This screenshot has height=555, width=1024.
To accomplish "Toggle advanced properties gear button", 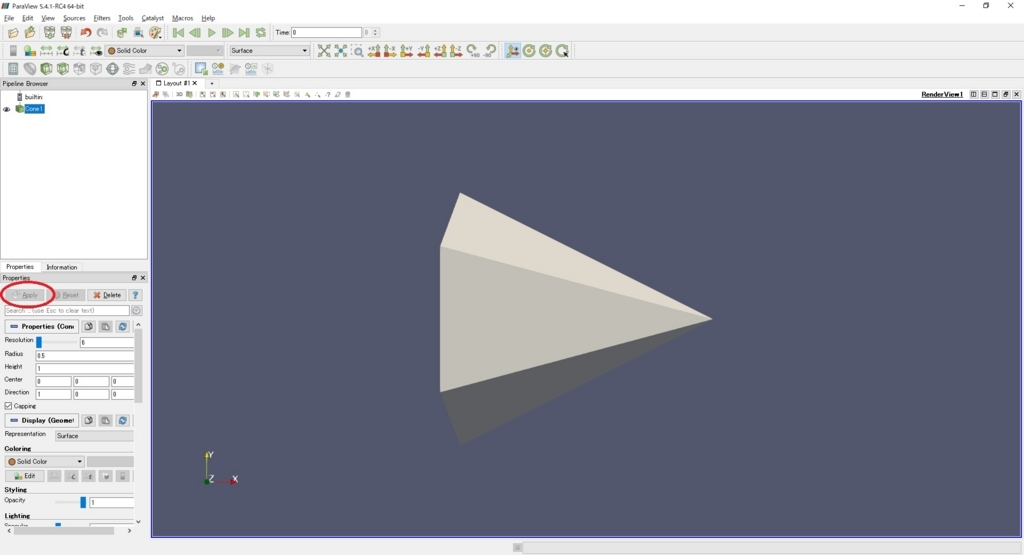I will (136, 311).
